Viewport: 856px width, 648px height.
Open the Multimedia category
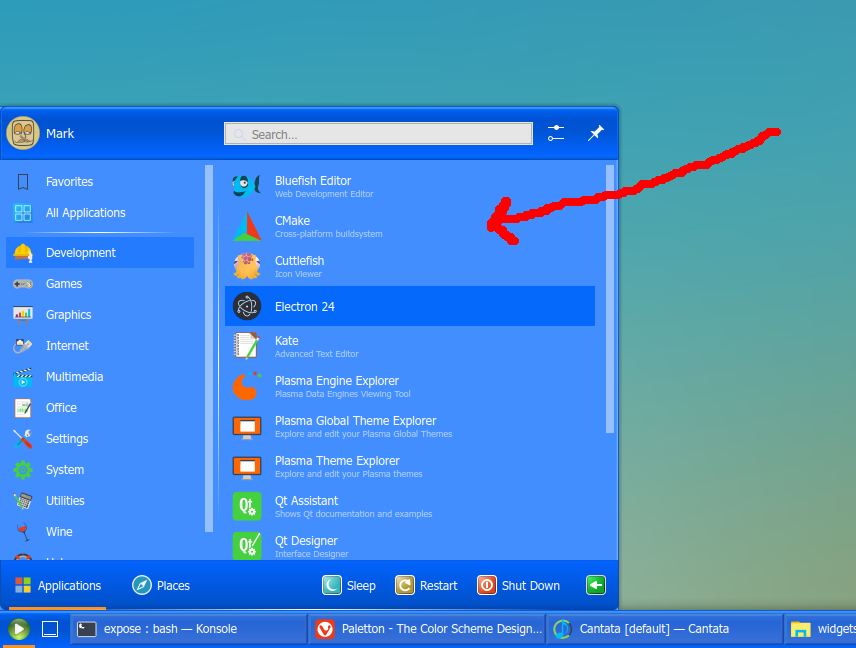pyautogui.click(x=100, y=377)
